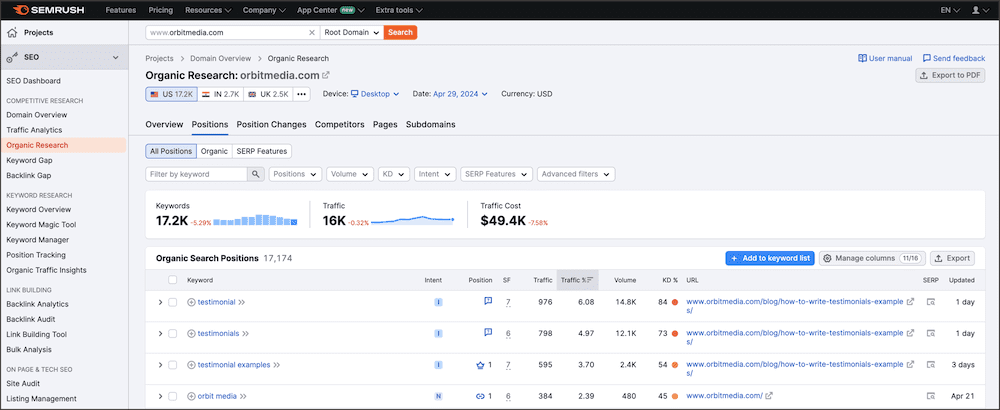Click the crown position icon for testimonial examples
1000x410 pixels.
(481, 365)
